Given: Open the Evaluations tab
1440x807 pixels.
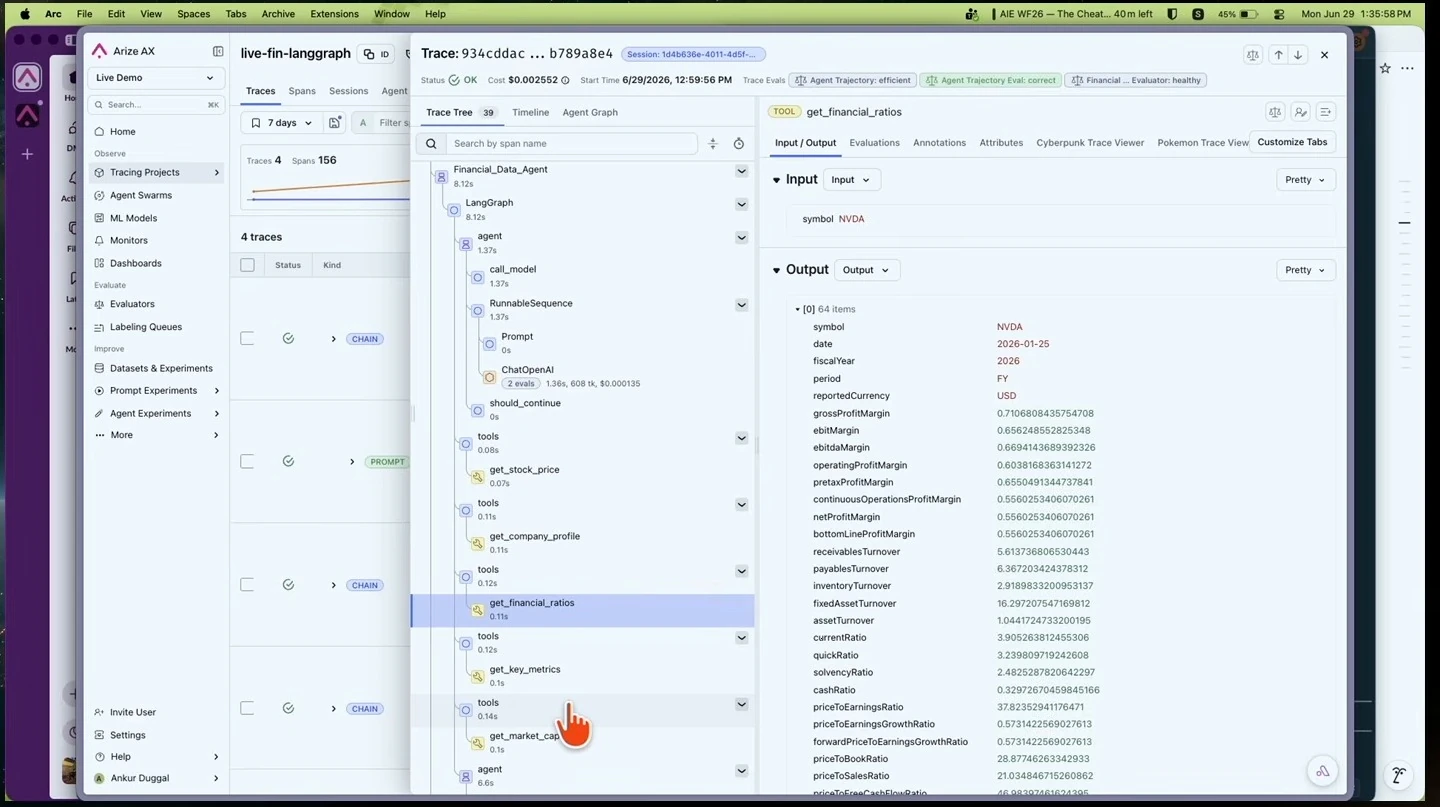Looking at the screenshot, I should click(x=874, y=143).
